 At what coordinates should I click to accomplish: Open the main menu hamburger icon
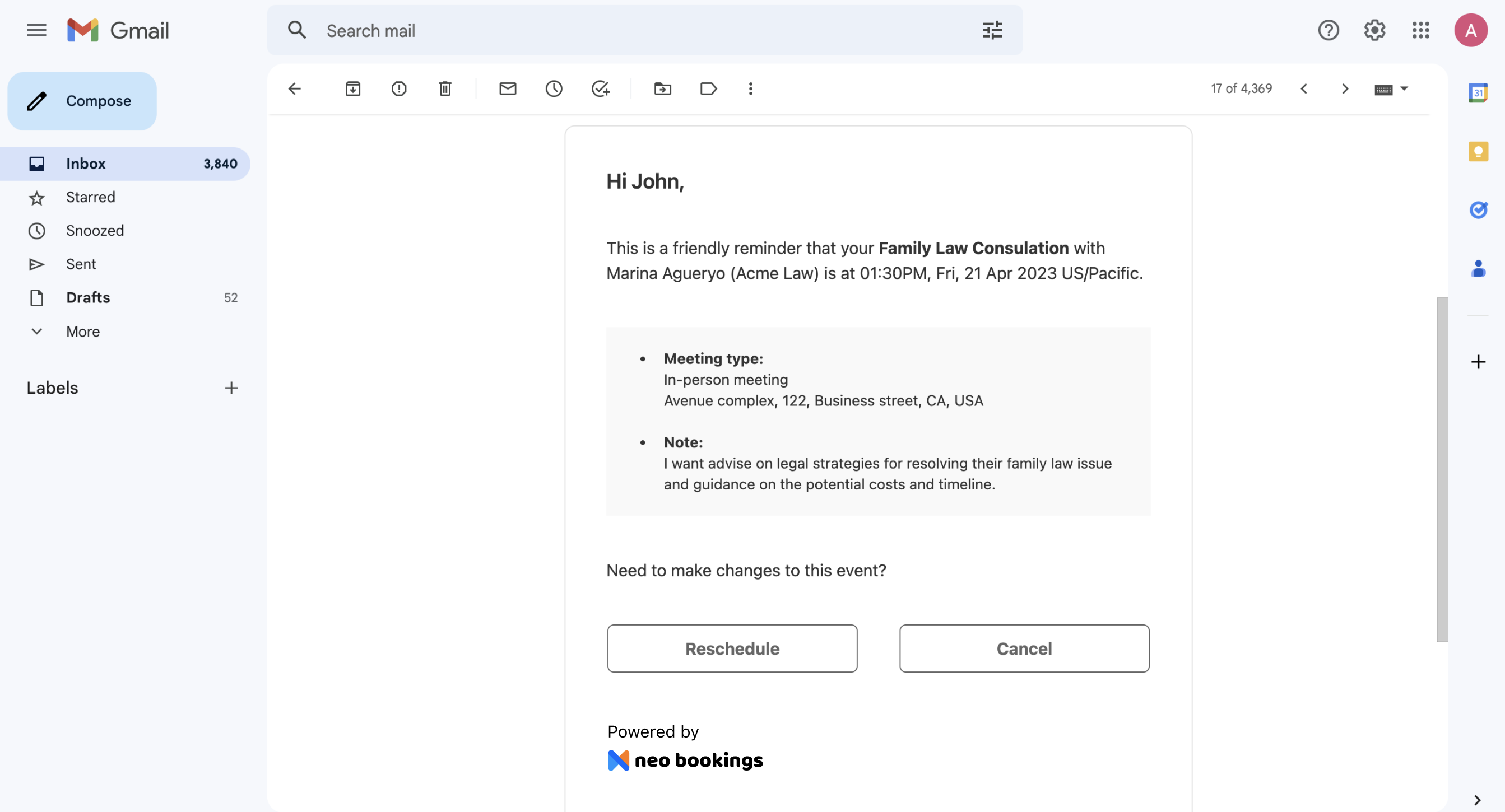[x=36, y=30]
